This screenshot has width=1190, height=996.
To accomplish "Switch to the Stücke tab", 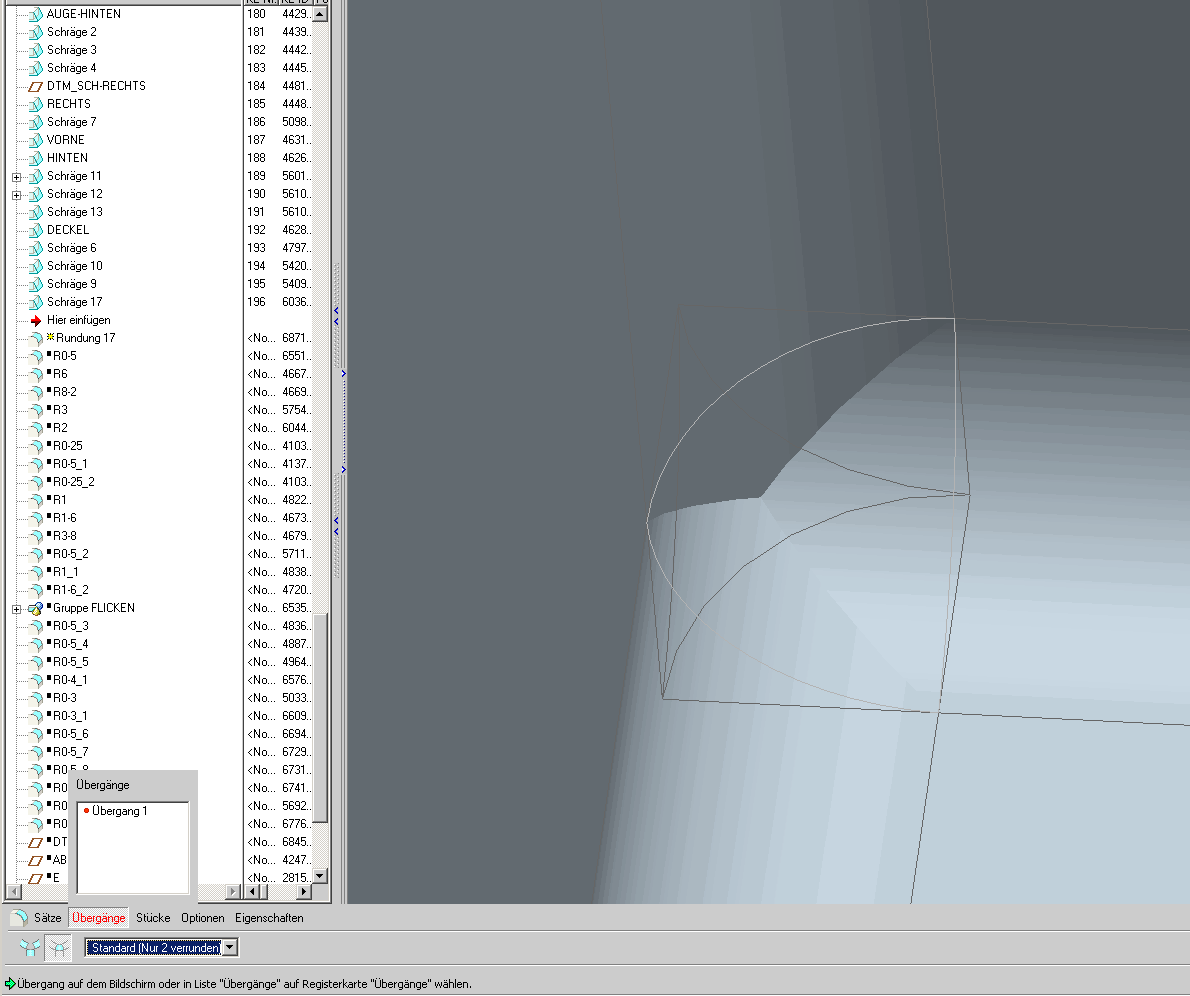I will click(153, 918).
